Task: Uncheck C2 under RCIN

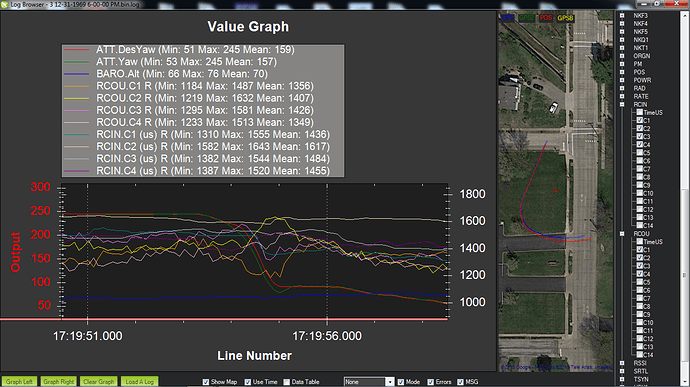Action: (640, 129)
